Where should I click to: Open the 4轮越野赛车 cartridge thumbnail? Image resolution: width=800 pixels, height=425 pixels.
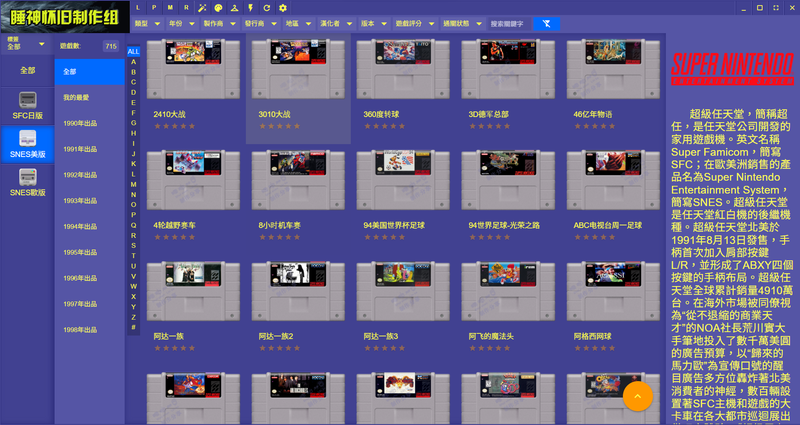click(193, 180)
